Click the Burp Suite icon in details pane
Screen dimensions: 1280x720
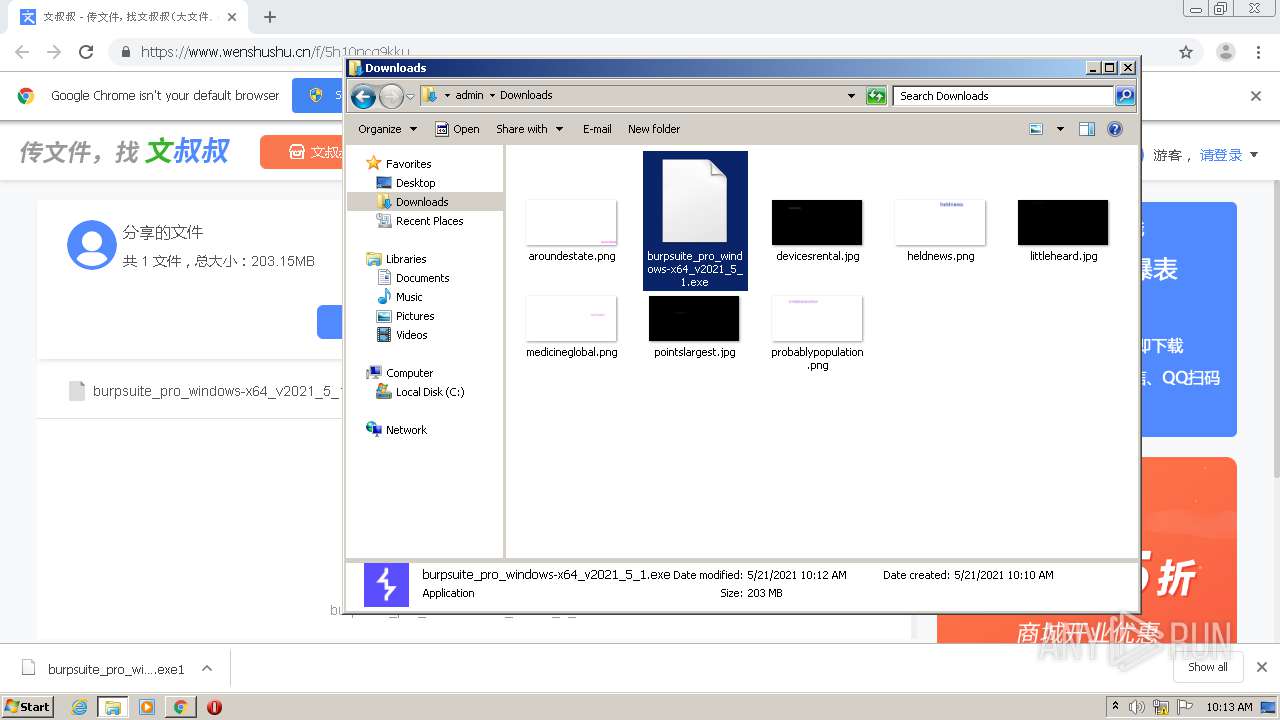(386, 584)
